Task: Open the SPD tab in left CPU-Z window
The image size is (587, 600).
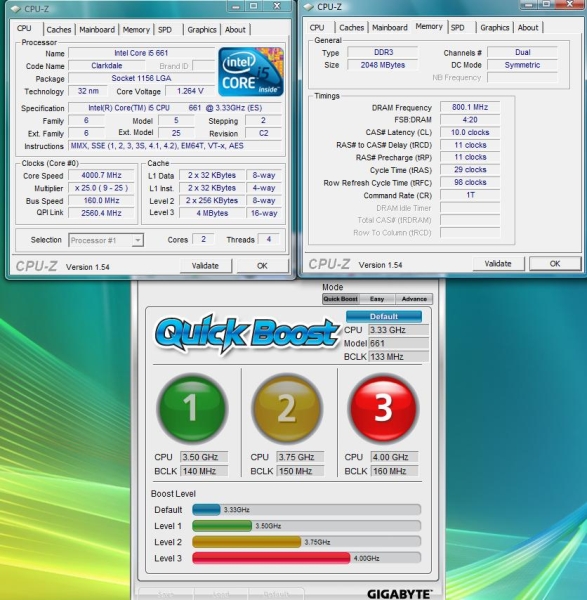Action: [165, 29]
